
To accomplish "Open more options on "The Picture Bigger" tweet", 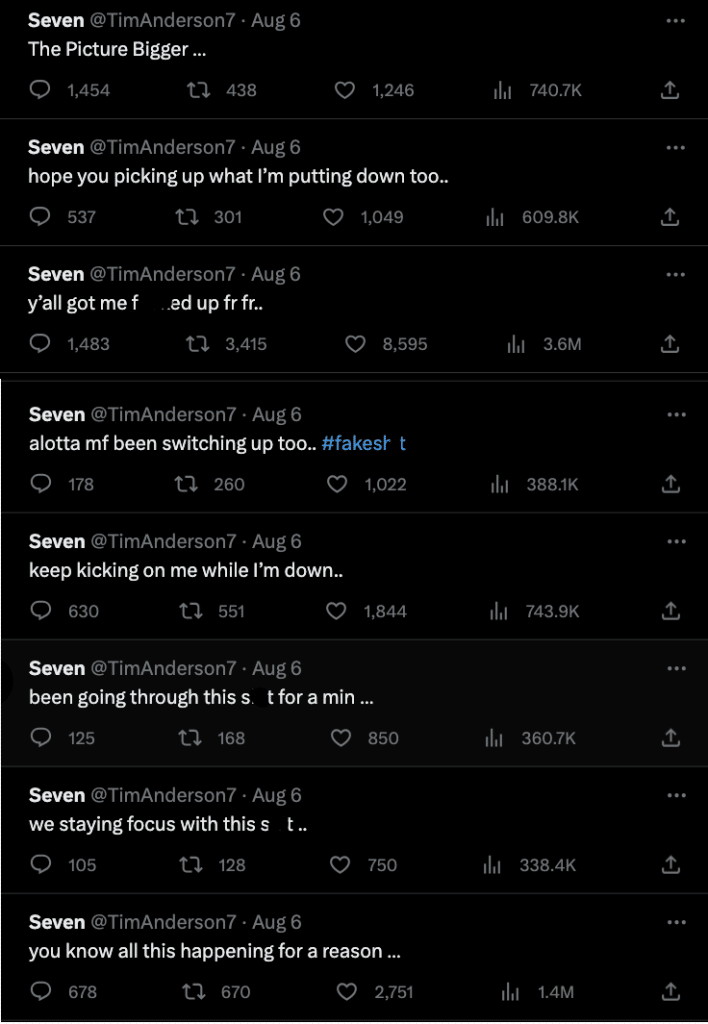I will (676, 20).
